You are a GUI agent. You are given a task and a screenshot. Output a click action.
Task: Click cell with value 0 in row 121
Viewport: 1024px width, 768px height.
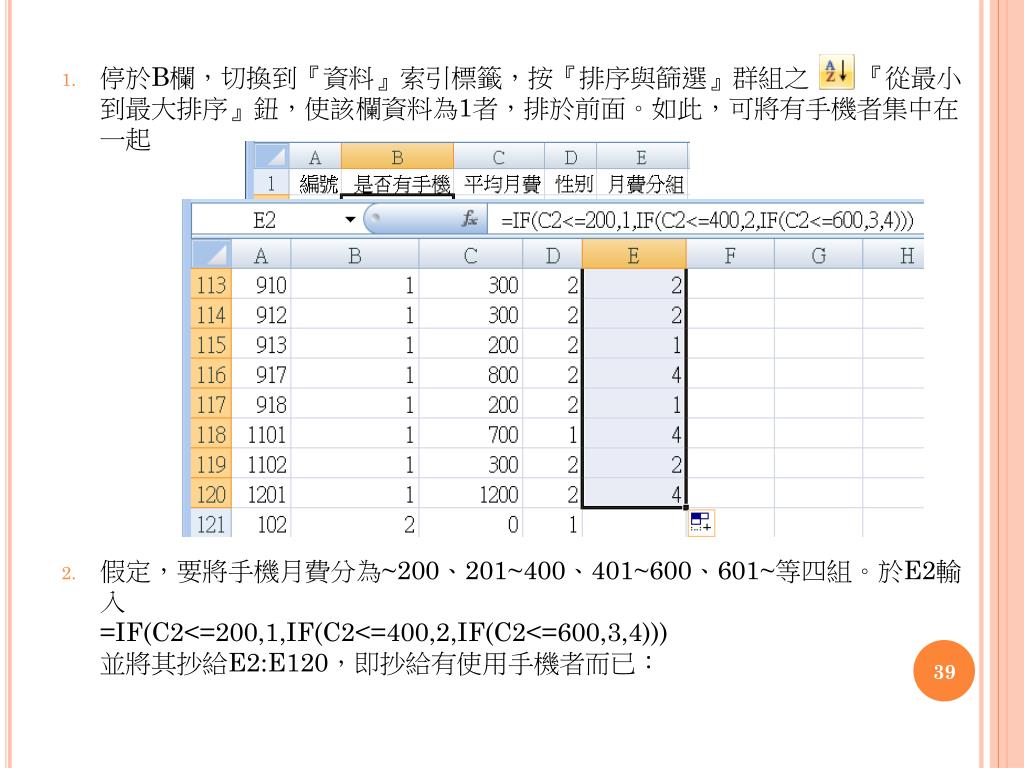tap(470, 524)
